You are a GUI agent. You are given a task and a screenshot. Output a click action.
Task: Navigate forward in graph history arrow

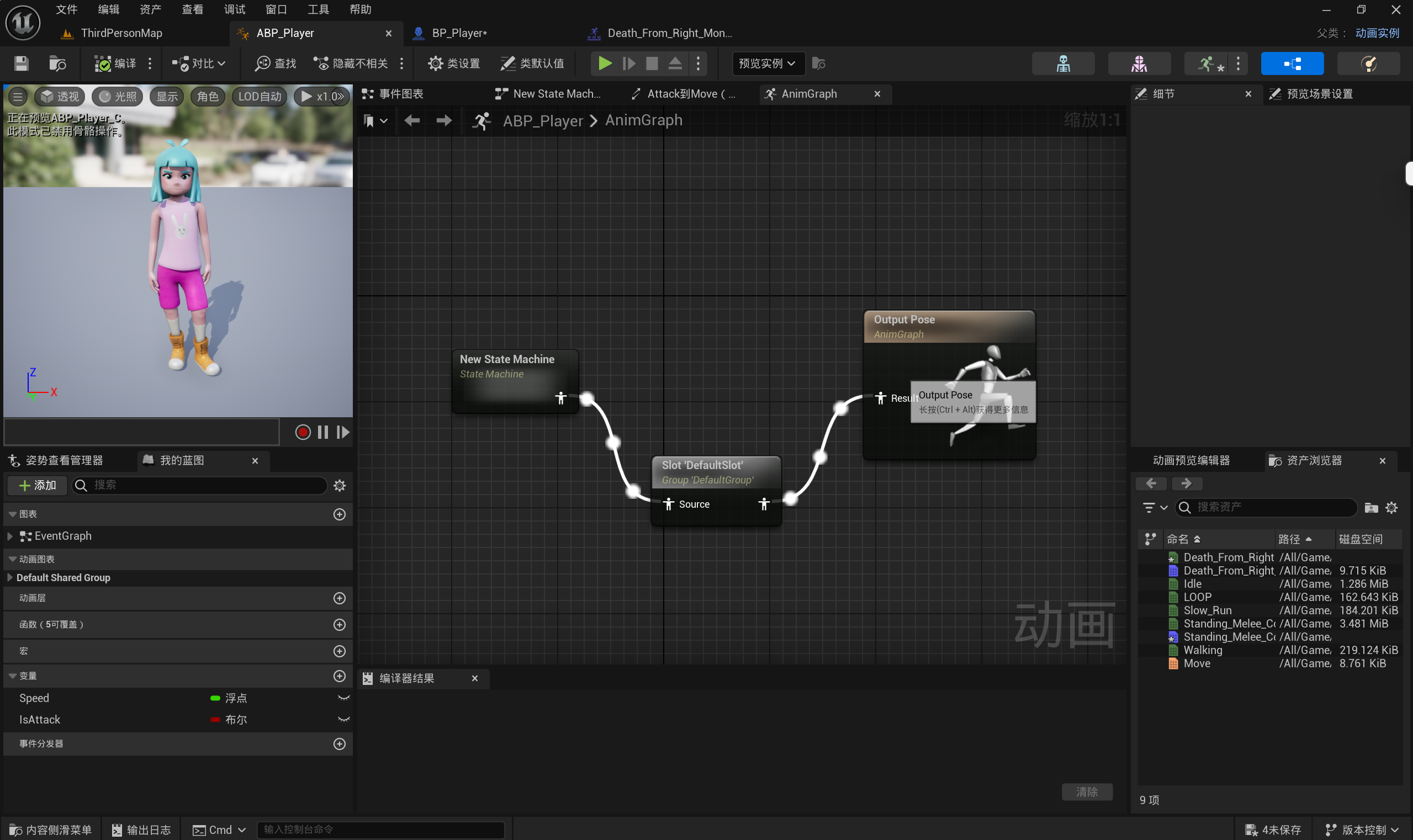[x=444, y=120]
